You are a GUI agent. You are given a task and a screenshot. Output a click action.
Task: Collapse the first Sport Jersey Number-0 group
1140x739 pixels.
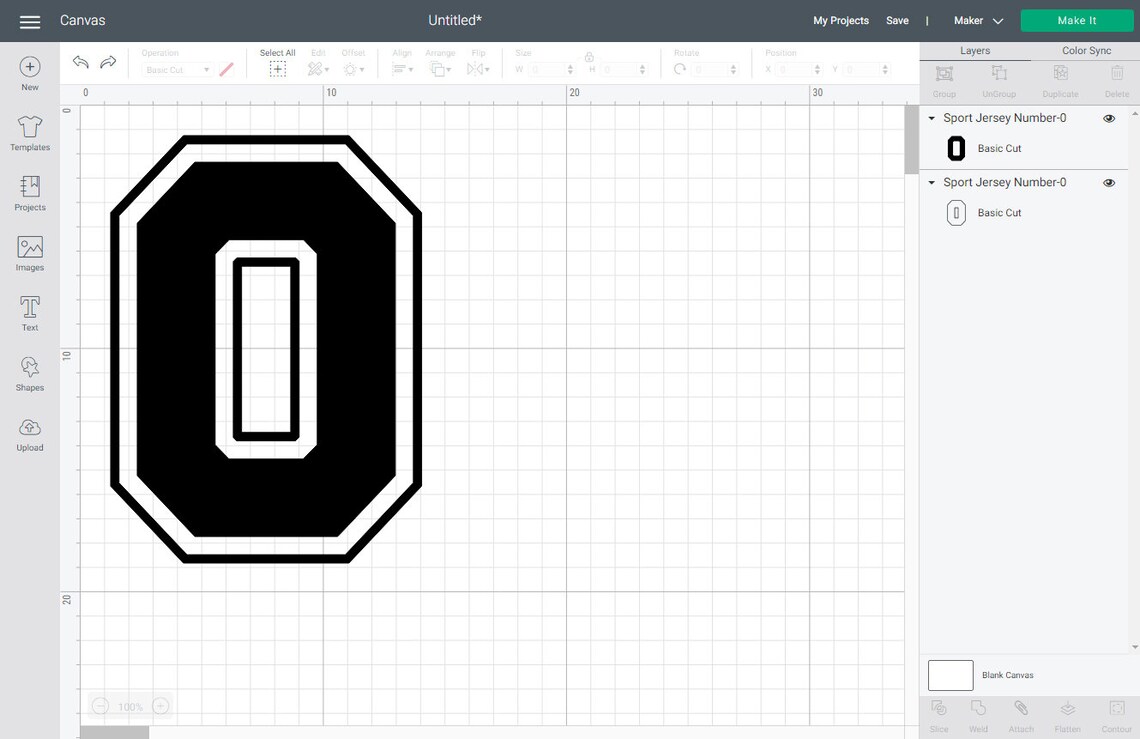[931, 117]
